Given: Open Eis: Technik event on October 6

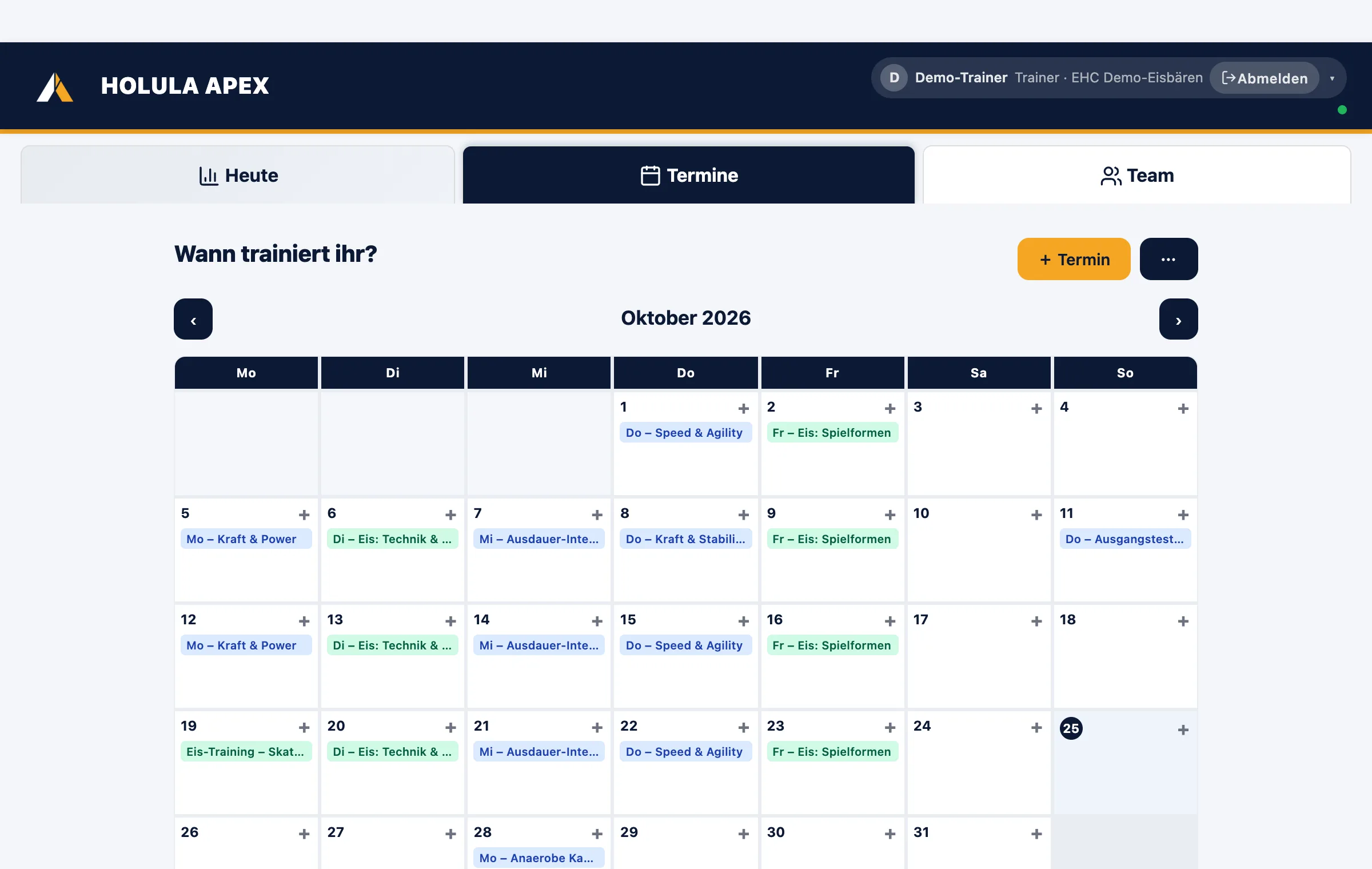Looking at the screenshot, I should point(393,539).
